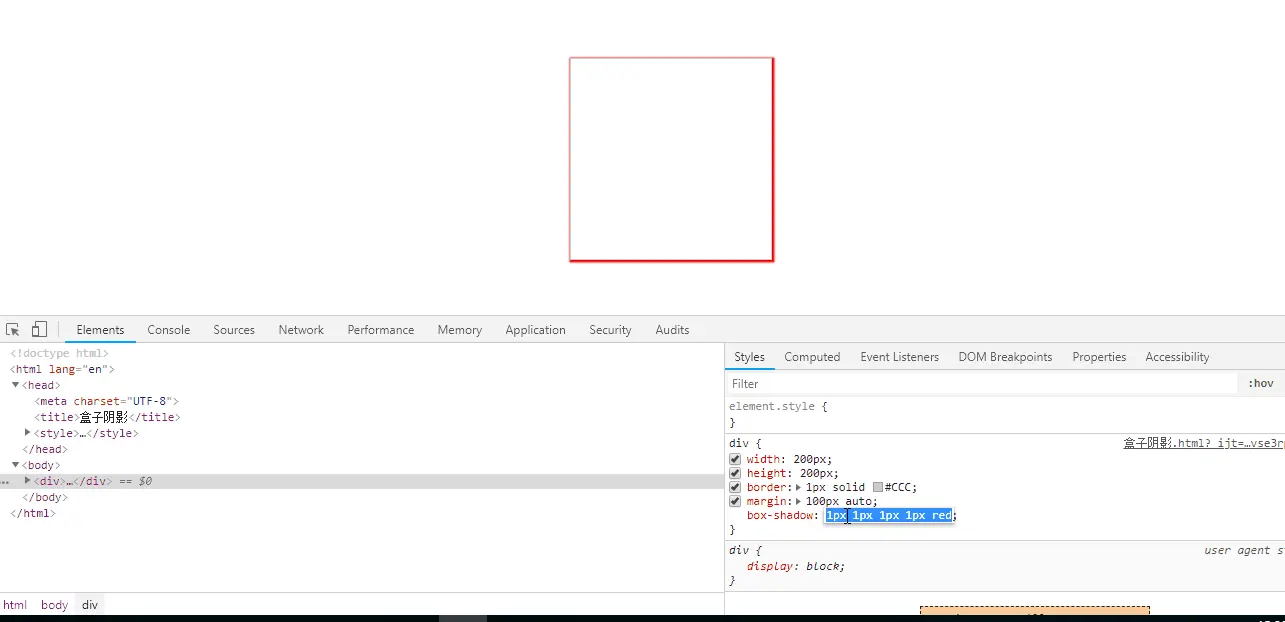Collapse the body node in DOM tree
1285x622 pixels.
(16, 465)
